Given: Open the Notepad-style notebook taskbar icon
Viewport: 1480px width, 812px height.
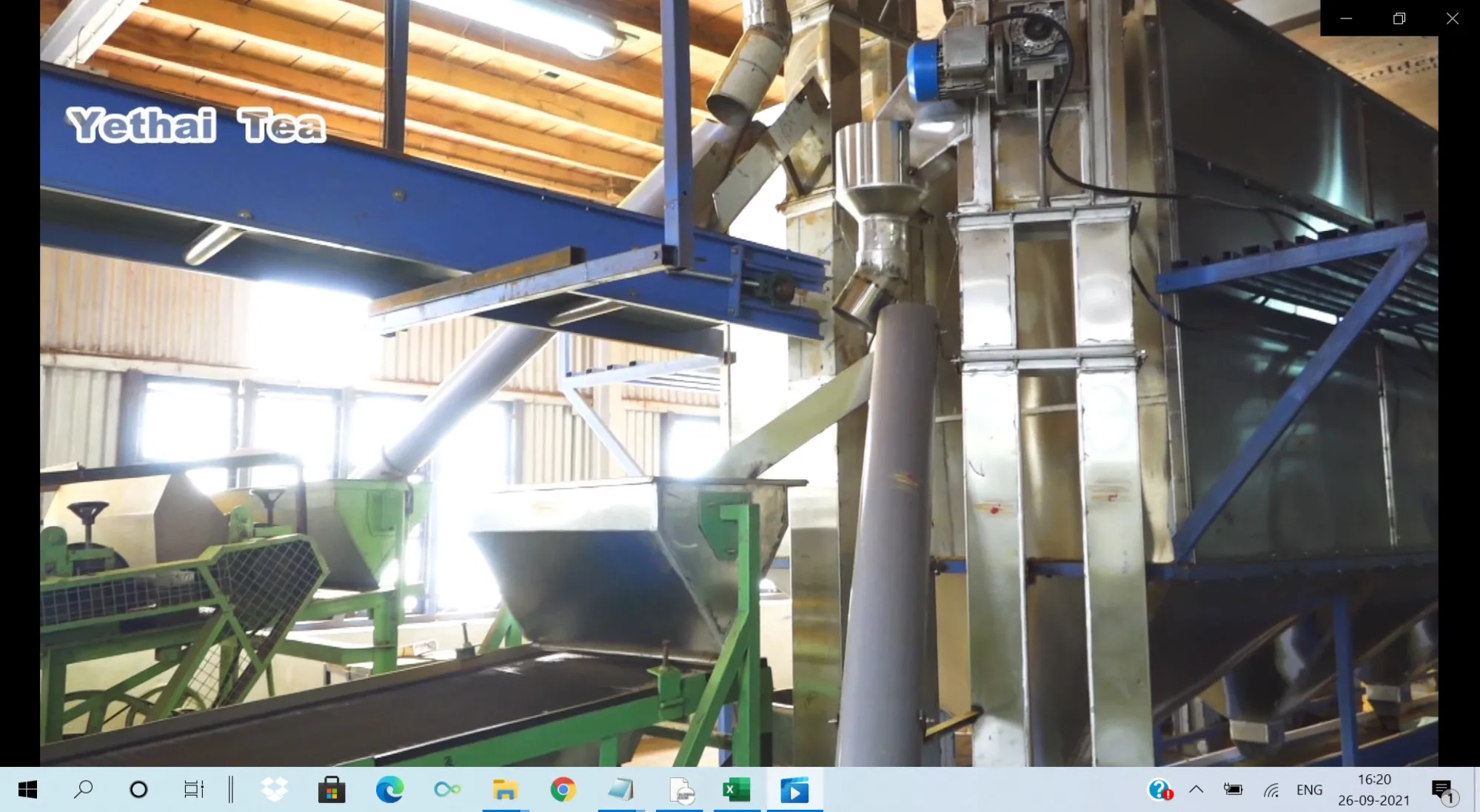Looking at the screenshot, I should tap(620, 790).
